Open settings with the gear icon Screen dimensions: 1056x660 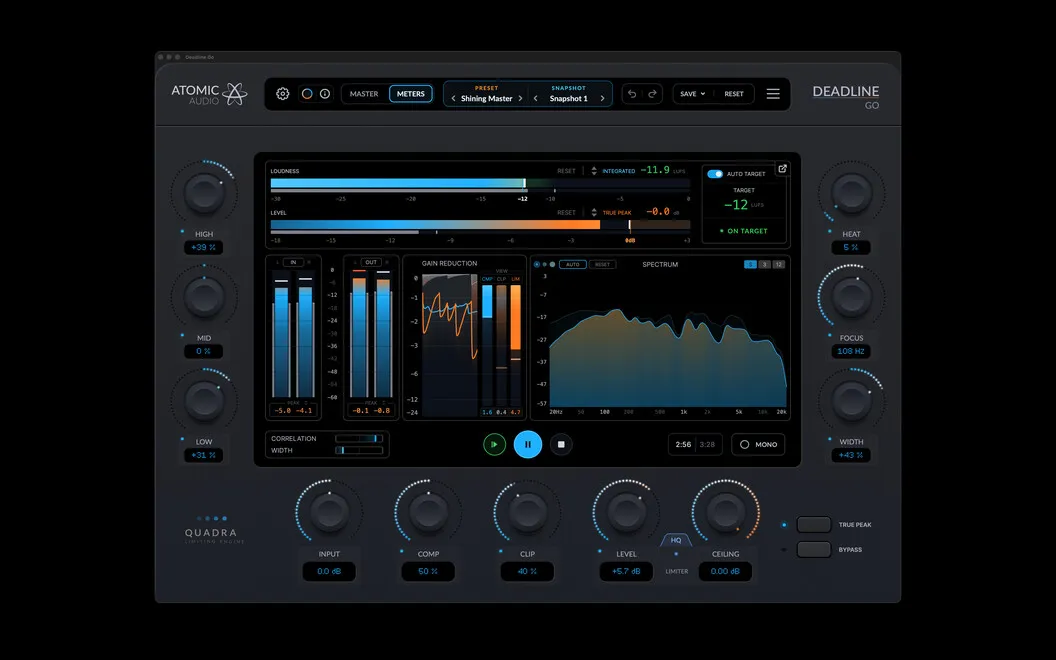coord(283,94)
